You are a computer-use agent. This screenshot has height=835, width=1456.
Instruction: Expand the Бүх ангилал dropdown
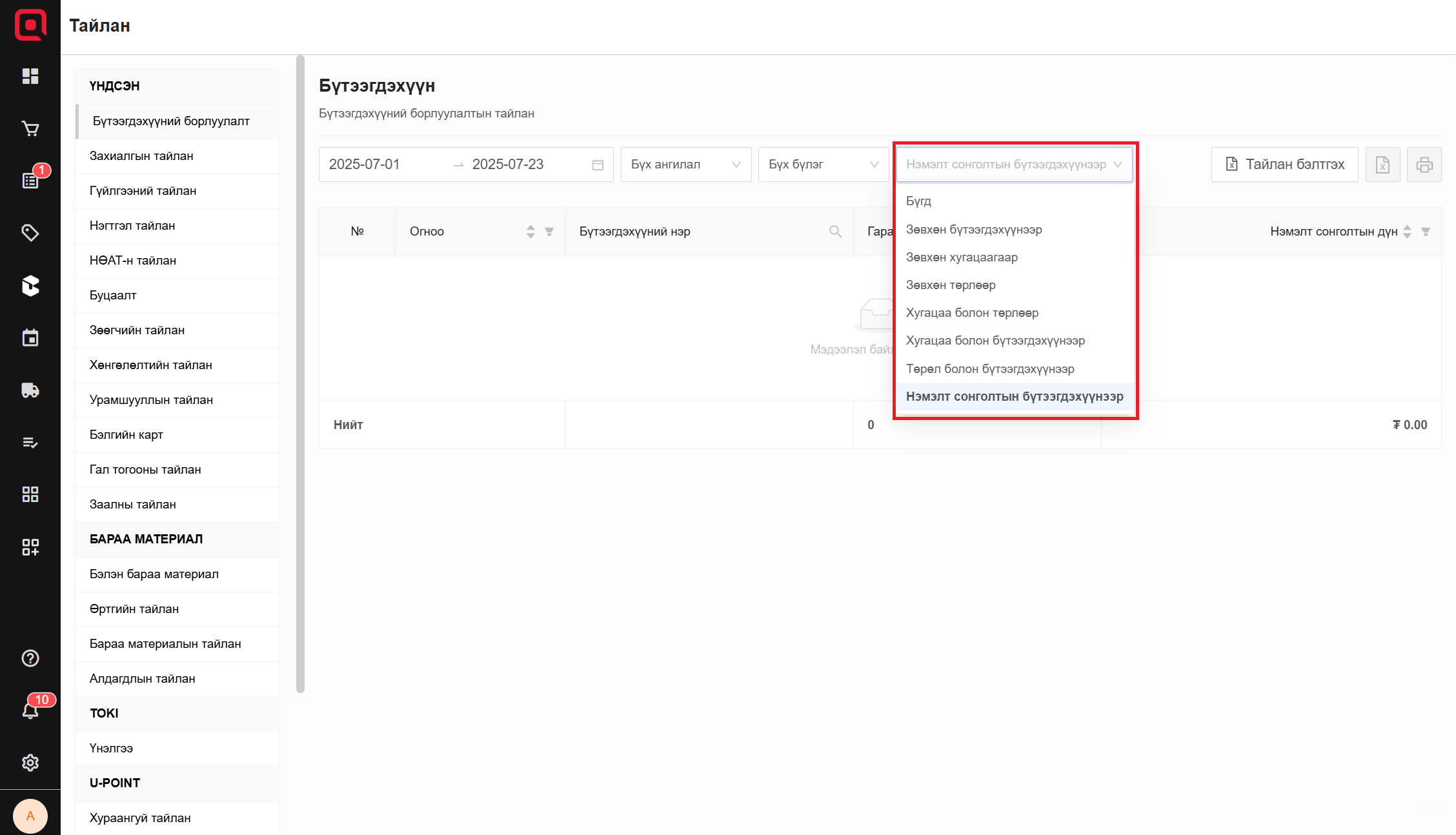pyautogui.click(x=685, y=165)
